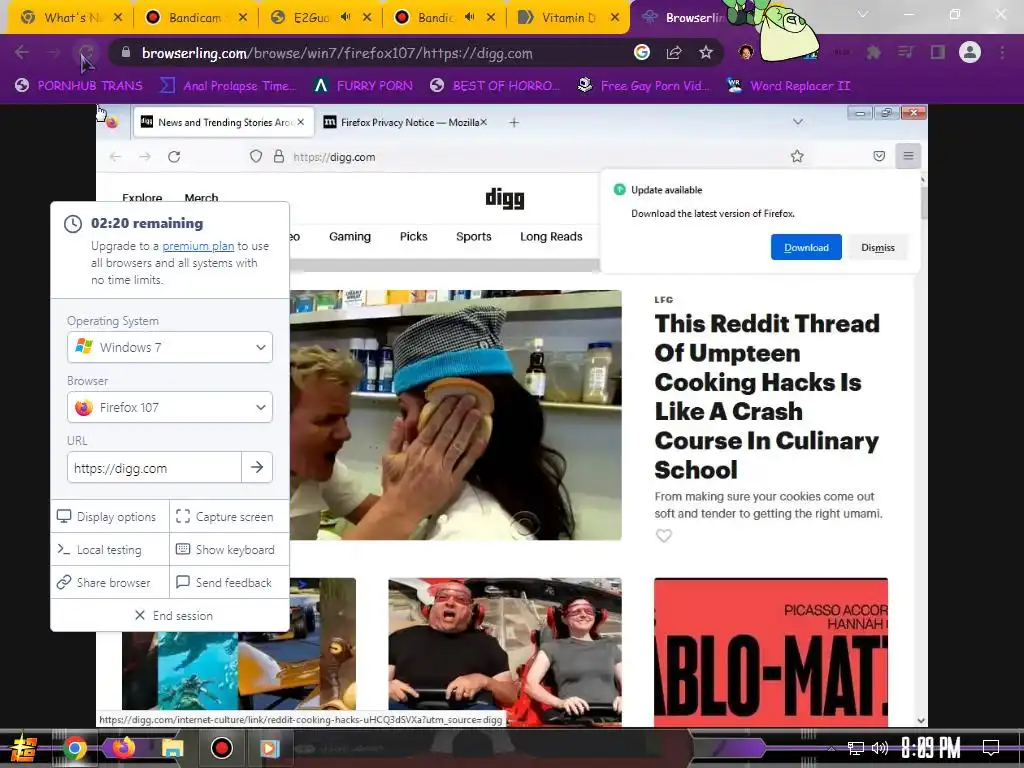Close Bandicam Chrome tab
The height and width of the screenshot is (768, 1024).
point(243,18)
